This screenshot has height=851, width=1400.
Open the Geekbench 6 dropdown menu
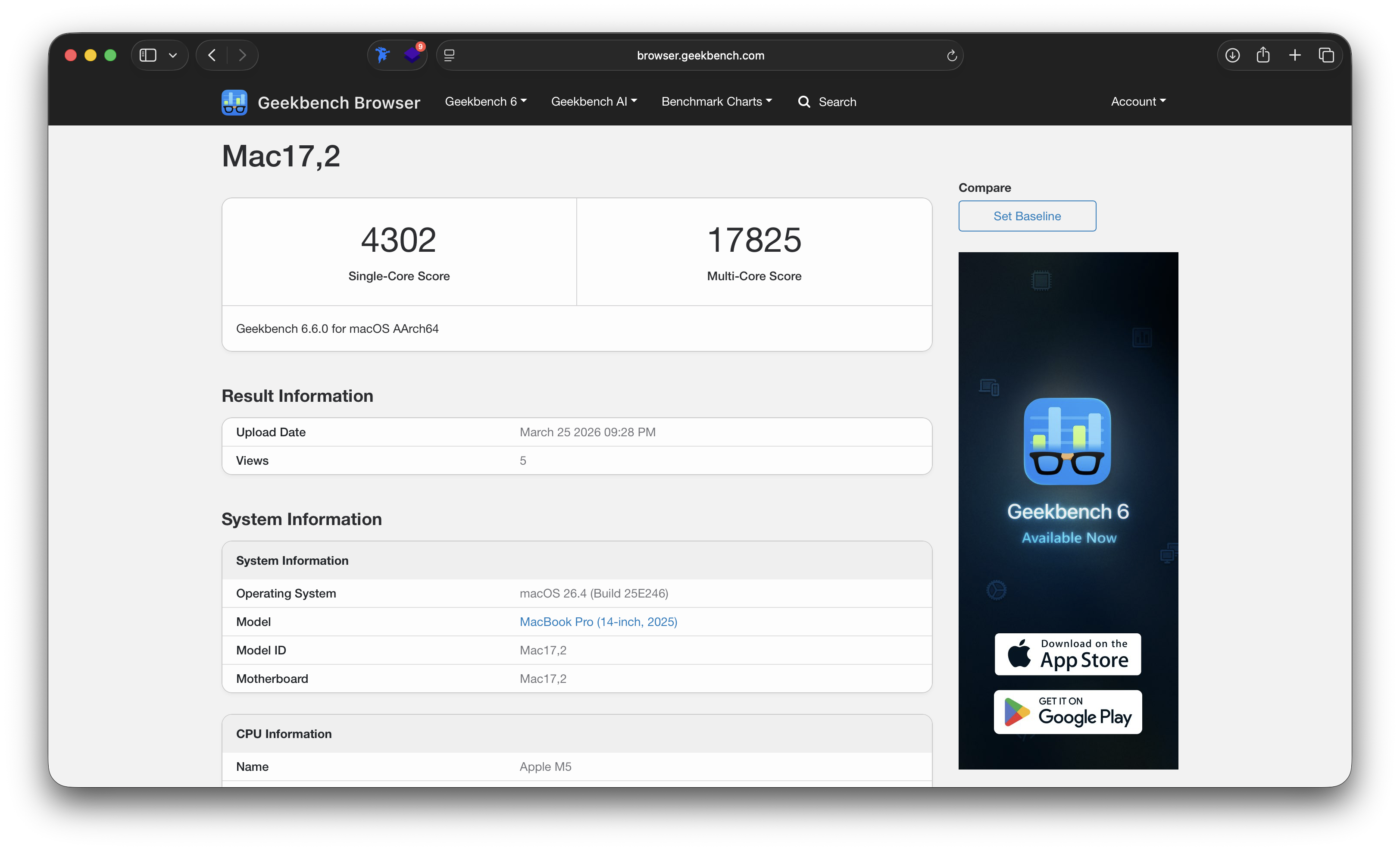pos(486,102)
